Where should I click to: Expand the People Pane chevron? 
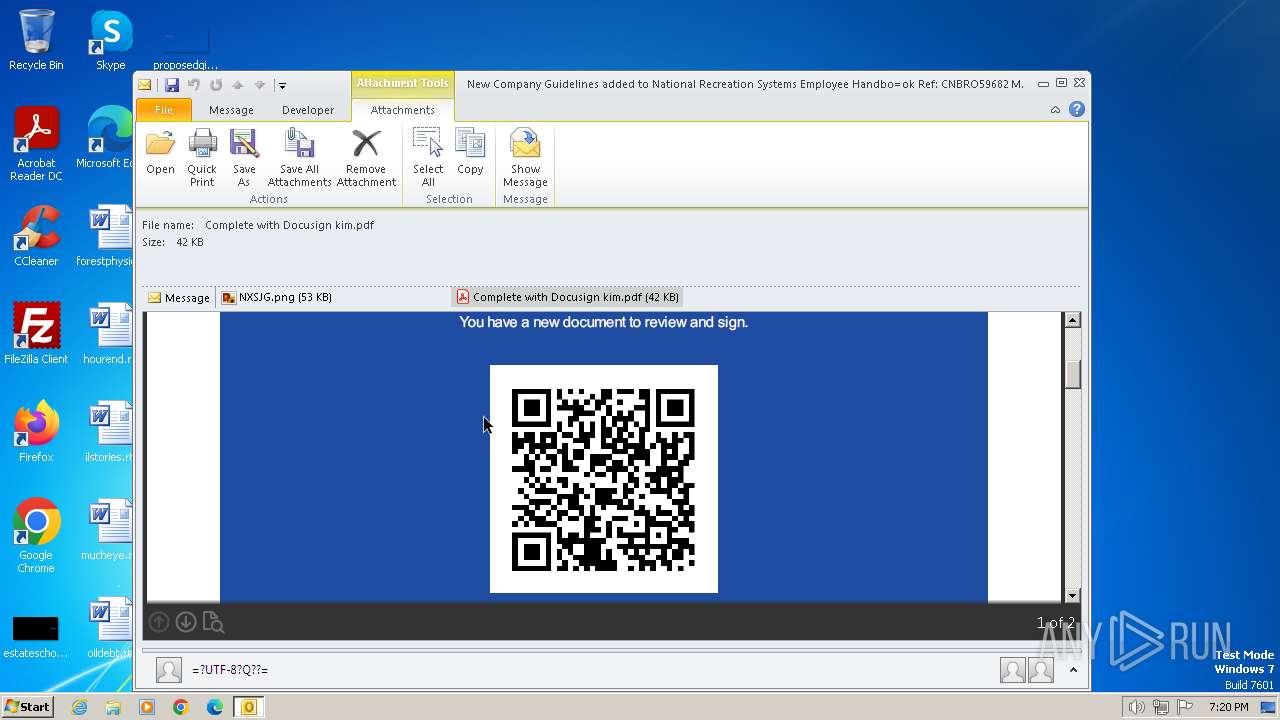[1073, 670]
